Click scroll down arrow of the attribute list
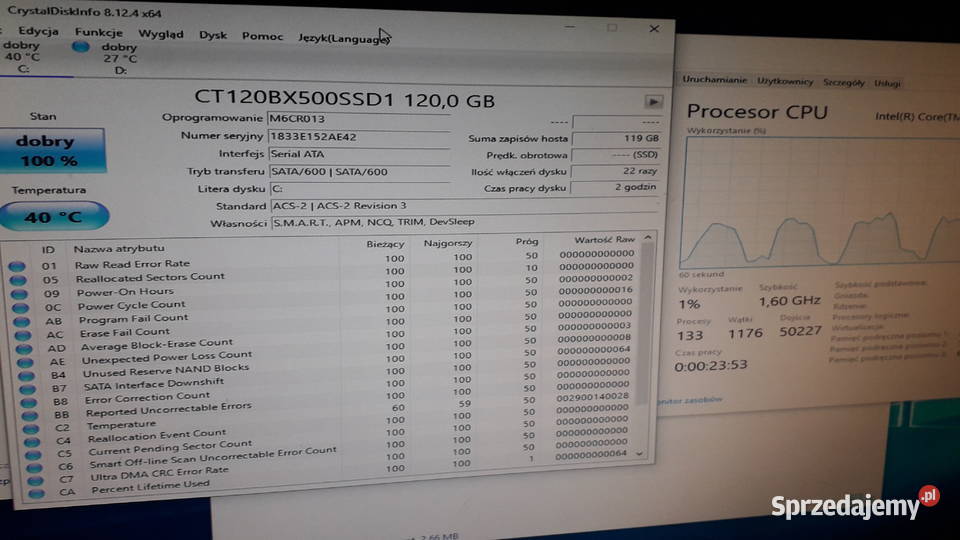Viewport: 960px width, 540px height. (x=640, y=454)
